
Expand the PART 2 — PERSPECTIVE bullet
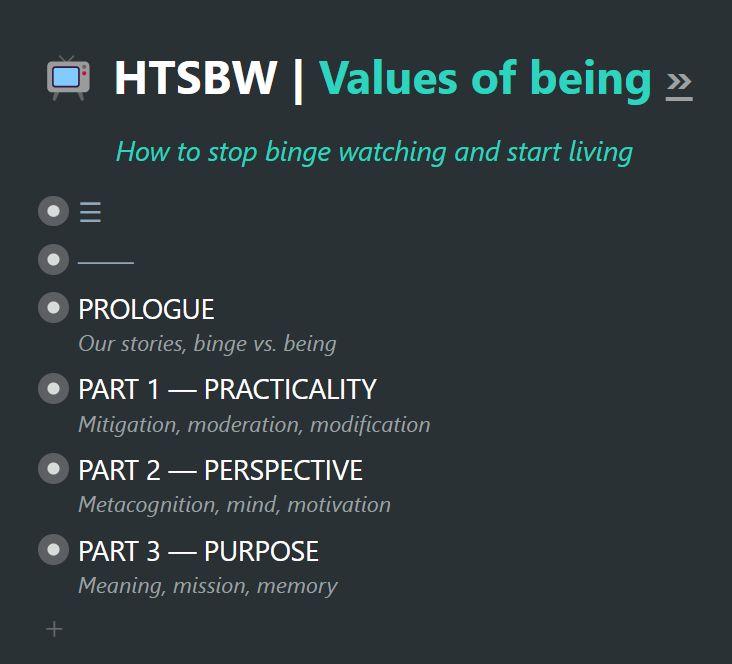(x=53, y=468)
